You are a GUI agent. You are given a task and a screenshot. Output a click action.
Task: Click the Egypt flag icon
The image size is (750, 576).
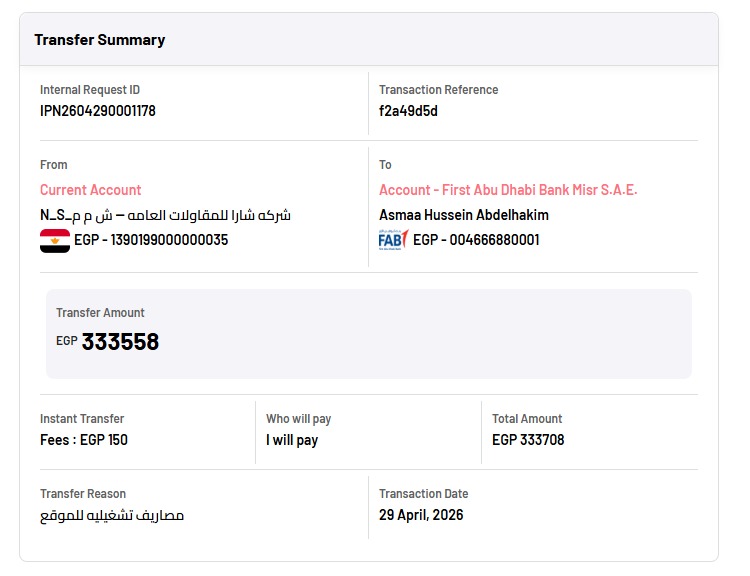(x=55, y=241)
